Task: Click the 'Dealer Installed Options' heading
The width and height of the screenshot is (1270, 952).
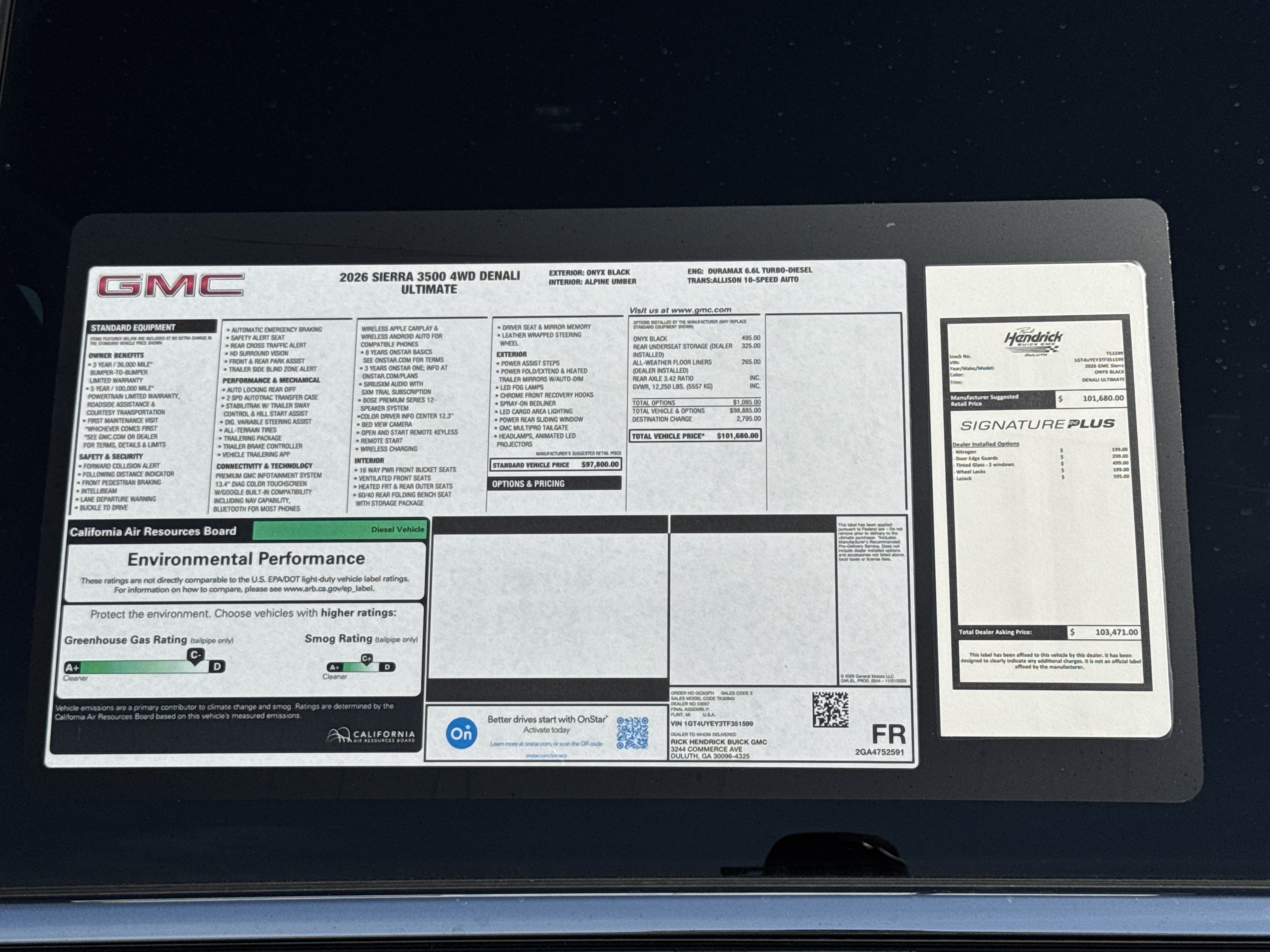Action: pyautogui.click(x=985, y=444)
